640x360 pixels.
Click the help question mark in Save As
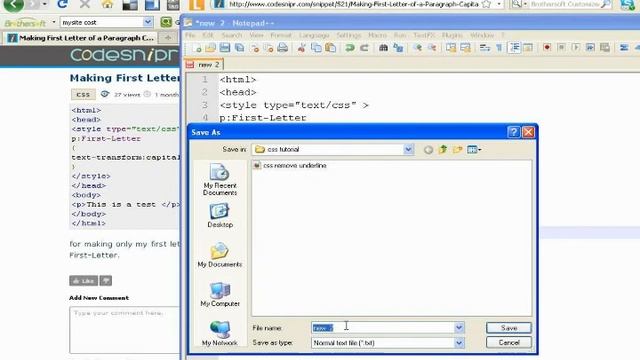(x=513, y=132)
